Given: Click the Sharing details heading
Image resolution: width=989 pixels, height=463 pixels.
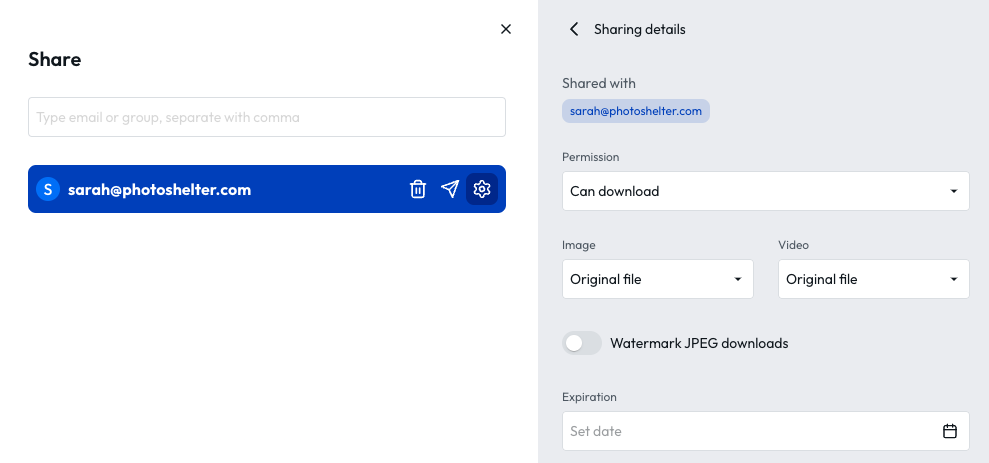Looking at the screenshot, I should pyautogui.click(x=640, y=29).
